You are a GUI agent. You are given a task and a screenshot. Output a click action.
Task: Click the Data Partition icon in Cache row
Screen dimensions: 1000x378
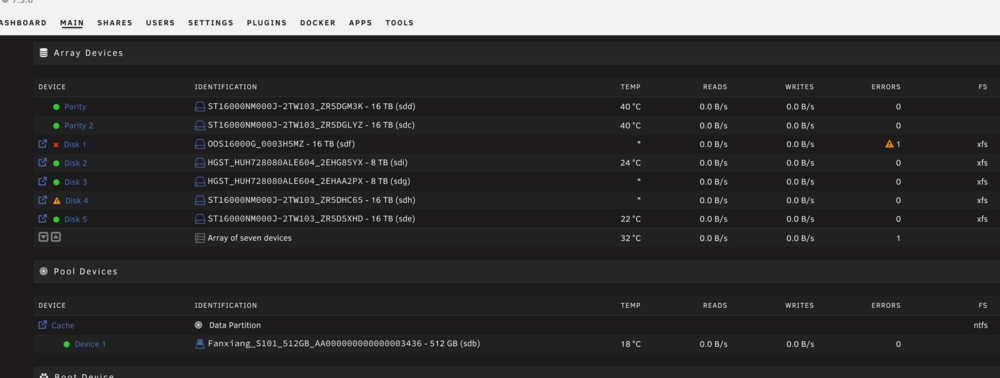(198, 324)
